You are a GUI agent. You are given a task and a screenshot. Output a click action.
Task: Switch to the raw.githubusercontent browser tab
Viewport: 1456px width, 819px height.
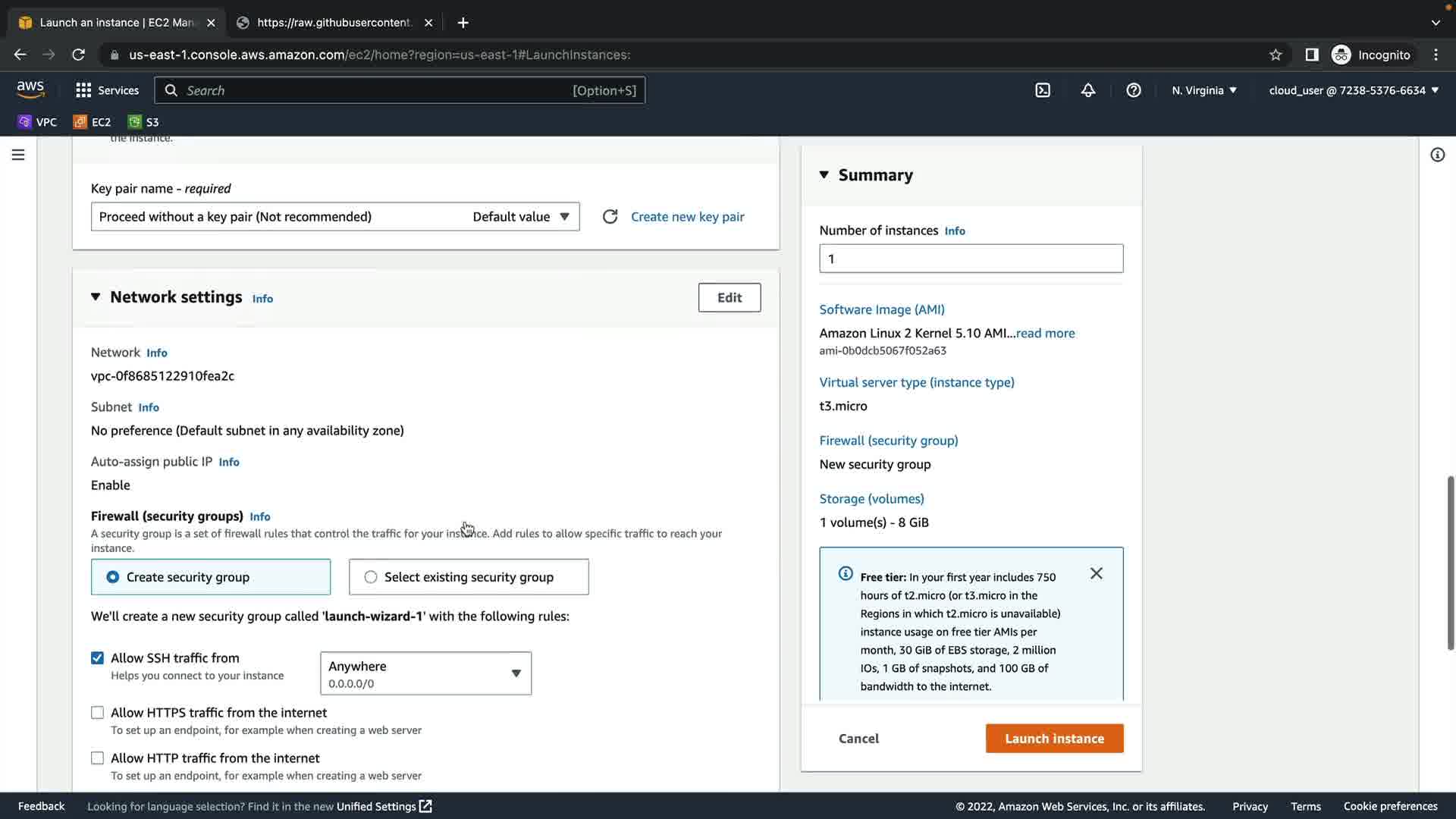(334, 23)
